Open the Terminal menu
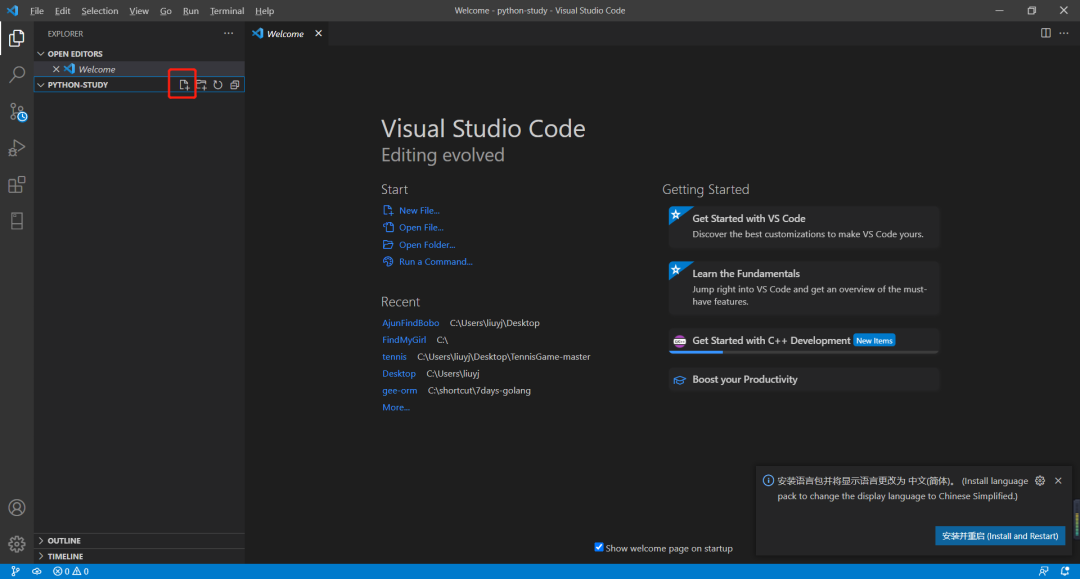This screenshot has width=1080, height=579. coord(227,11)
